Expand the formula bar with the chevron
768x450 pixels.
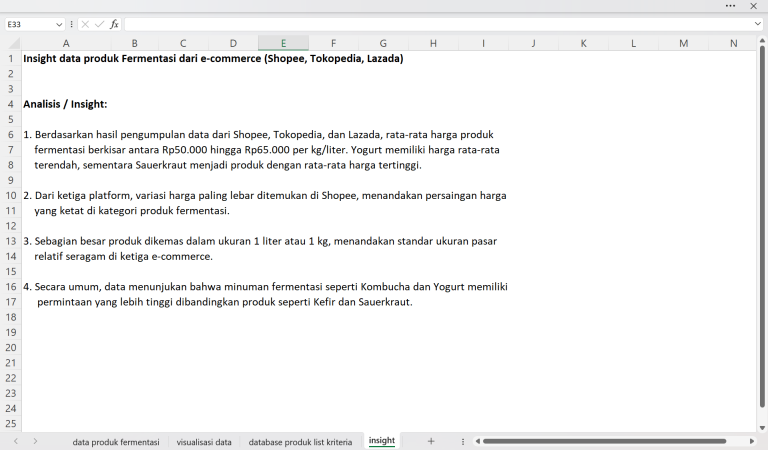tap(757, 23)
